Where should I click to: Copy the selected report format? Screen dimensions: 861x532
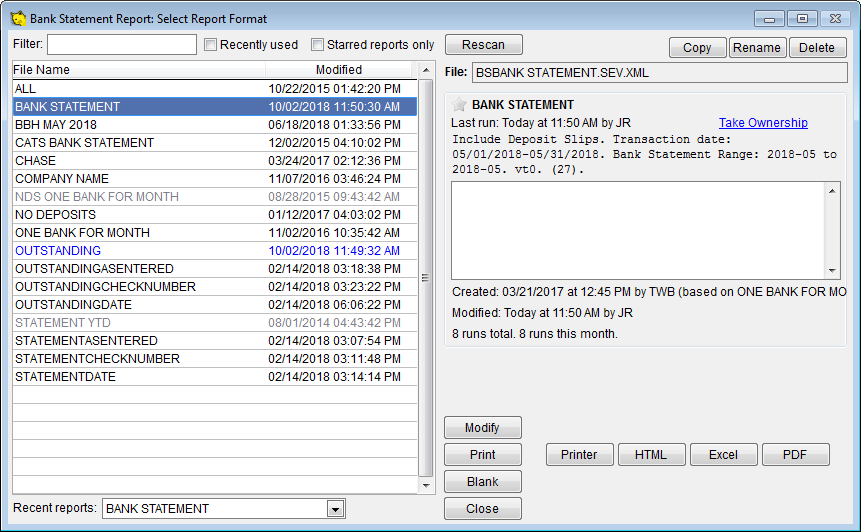click(x=697, y=48)
